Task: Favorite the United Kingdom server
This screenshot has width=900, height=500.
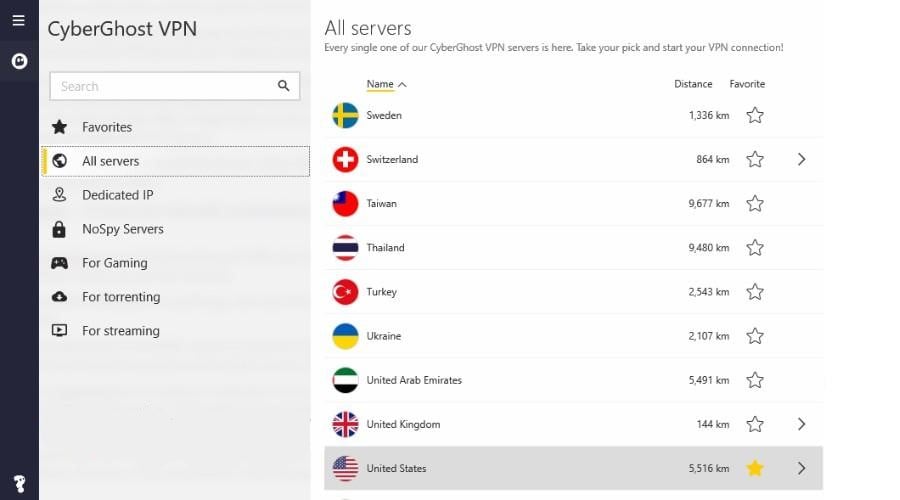Action: coord(755,424)
